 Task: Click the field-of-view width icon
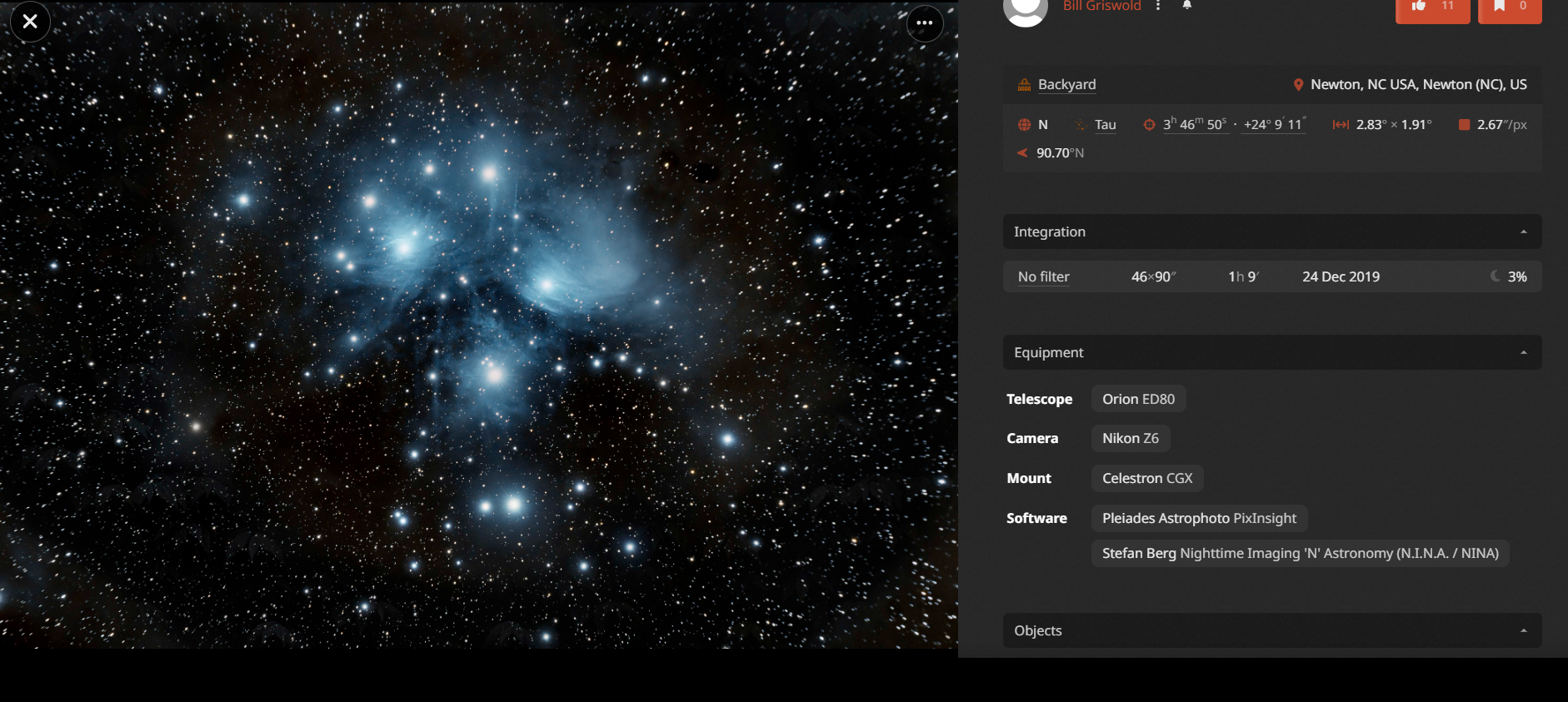(1341, 125)
